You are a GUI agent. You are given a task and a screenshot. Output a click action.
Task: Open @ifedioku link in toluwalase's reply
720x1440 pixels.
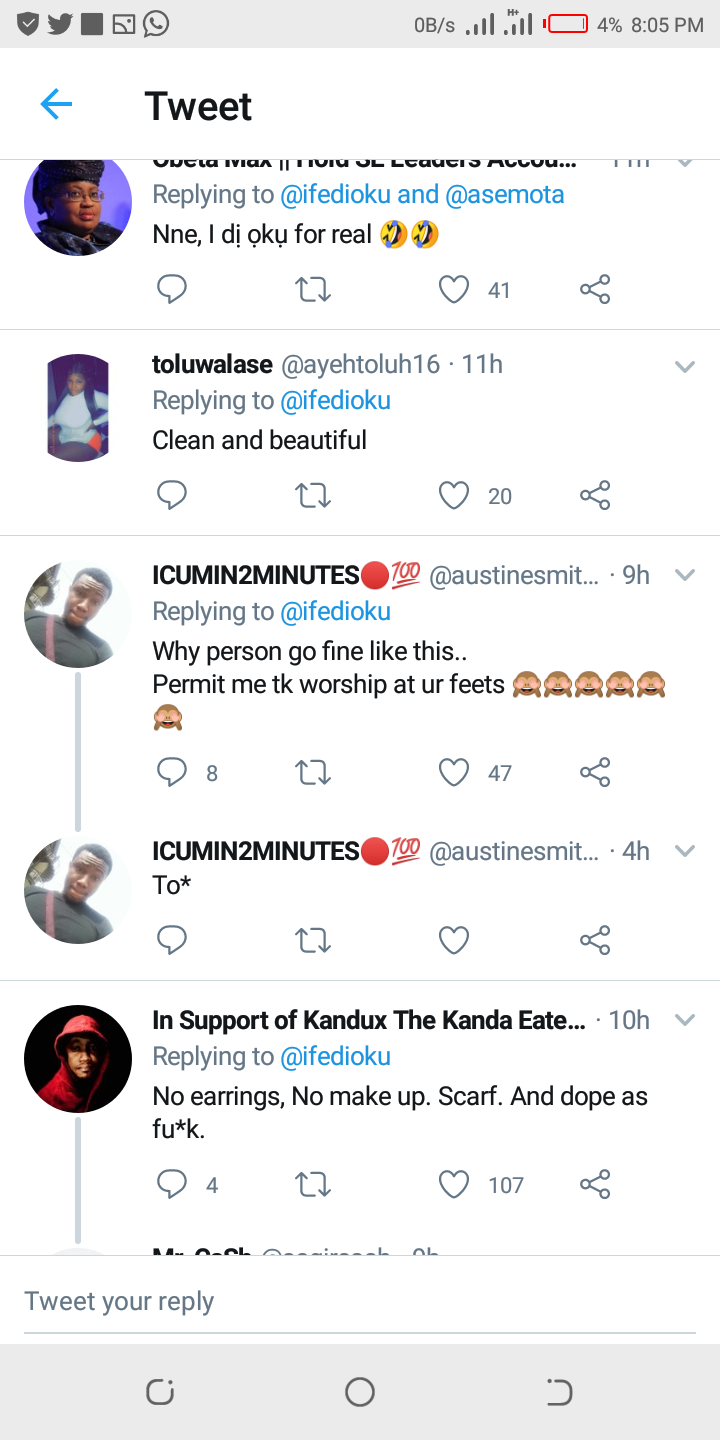(x=335, y=401)
